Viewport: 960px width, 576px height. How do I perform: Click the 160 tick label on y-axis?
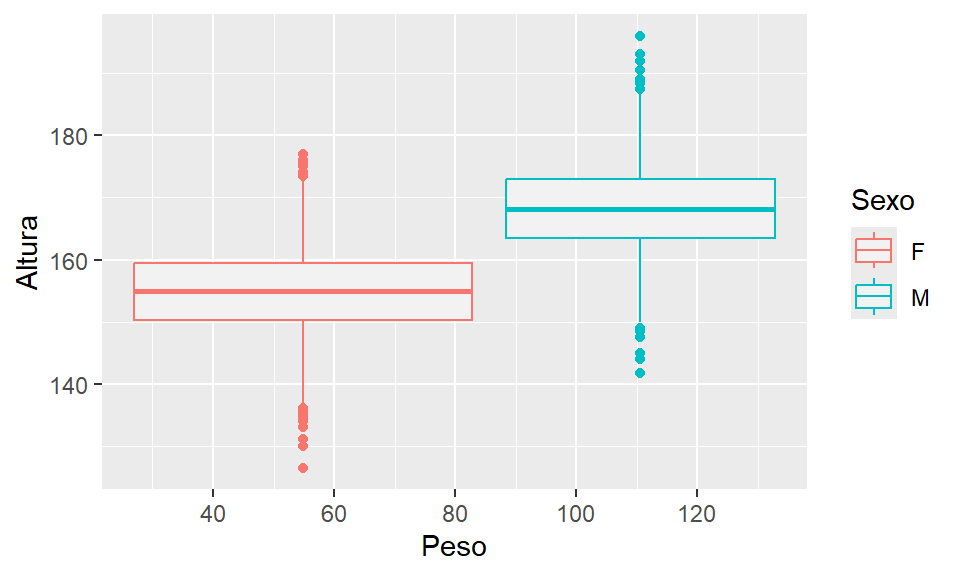click(x=69, y=261)
